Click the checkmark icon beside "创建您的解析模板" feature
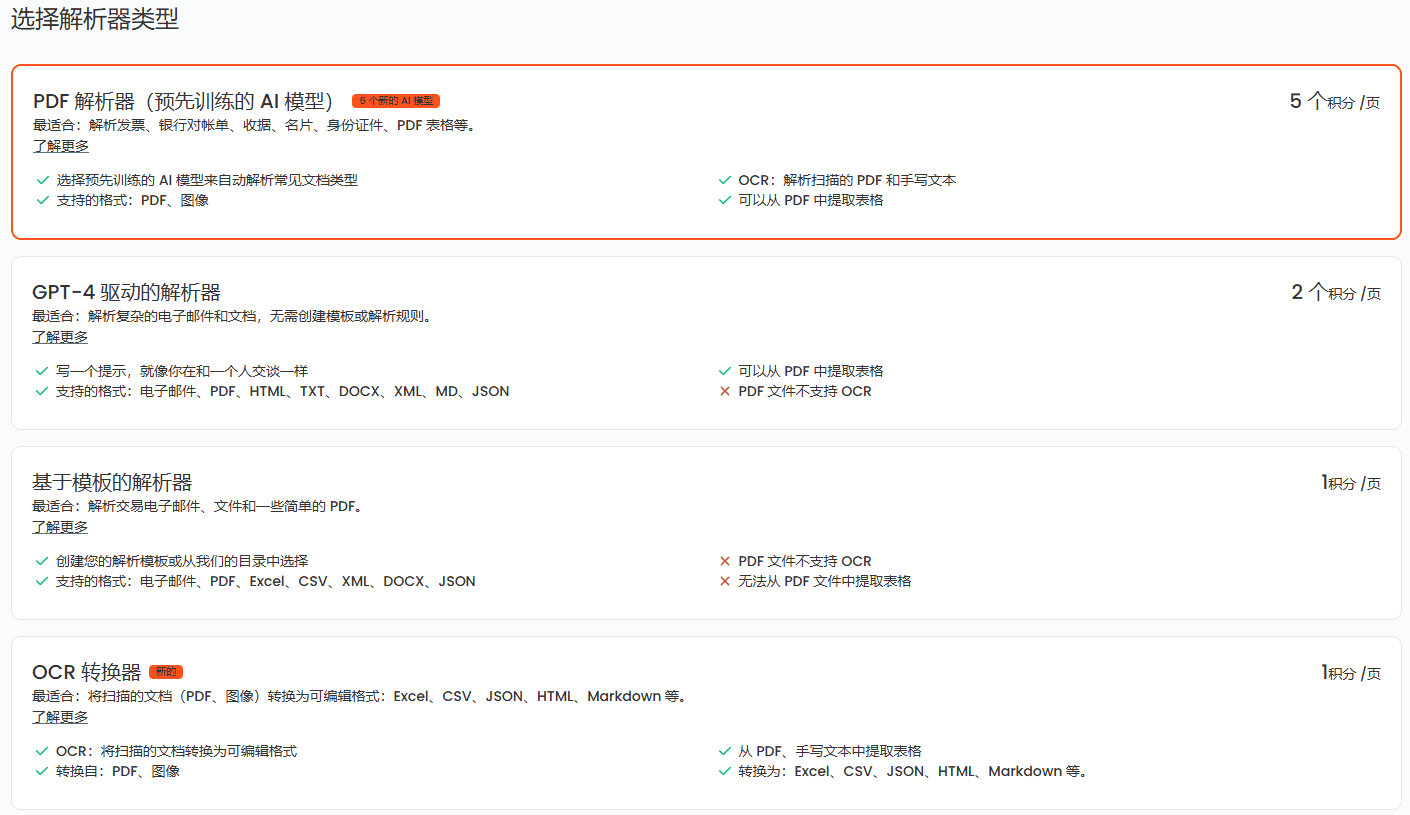Image resolution: width=1410 pixels, height=815 pixels. click(x=42, y=561)
